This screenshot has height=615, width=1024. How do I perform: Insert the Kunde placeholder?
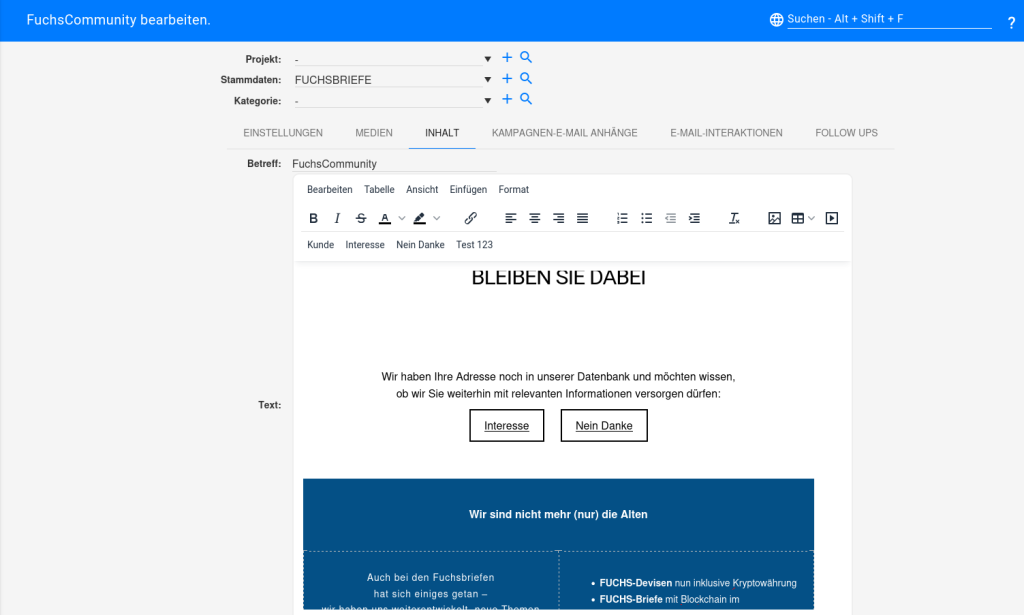coord(321,245)
